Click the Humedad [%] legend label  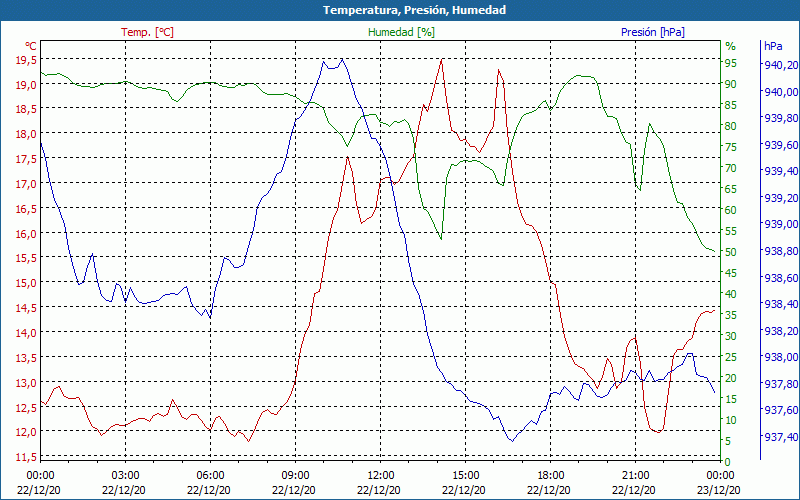(x=401, y=32)
